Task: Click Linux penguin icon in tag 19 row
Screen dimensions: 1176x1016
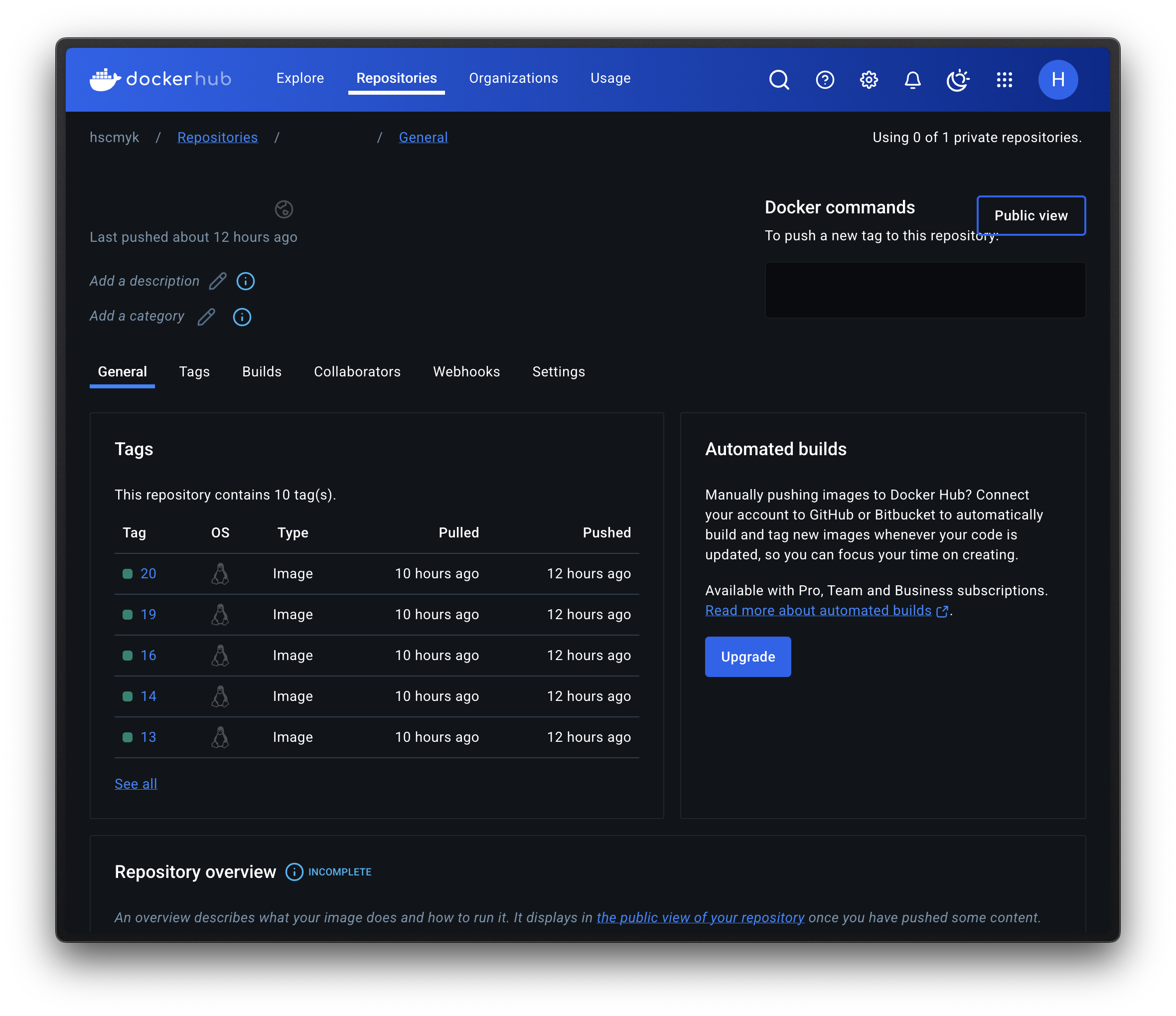Action: 220,615
